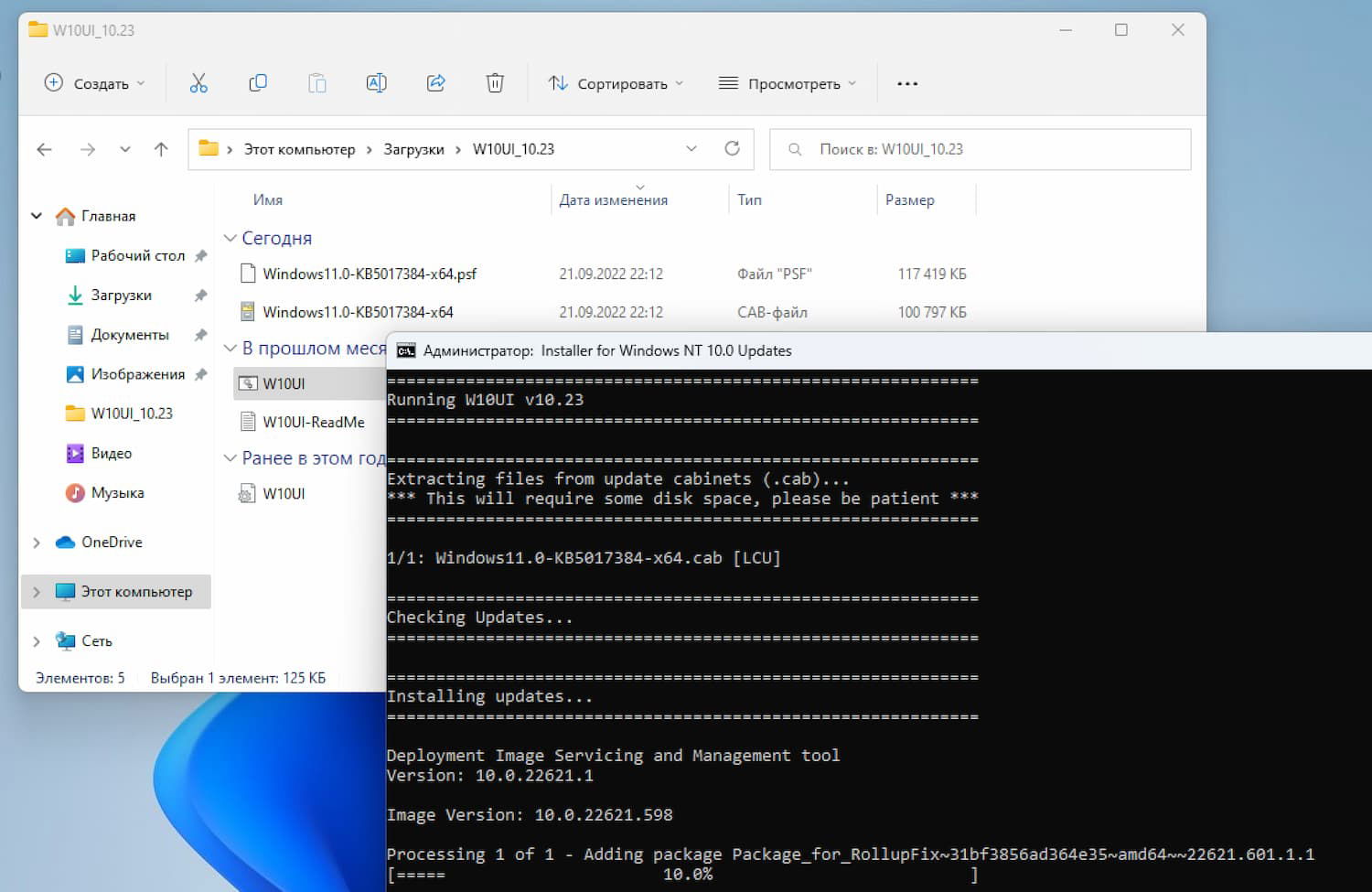
Task: Collapse the В прошлом месяце group
Action: (x=230, y=348)
